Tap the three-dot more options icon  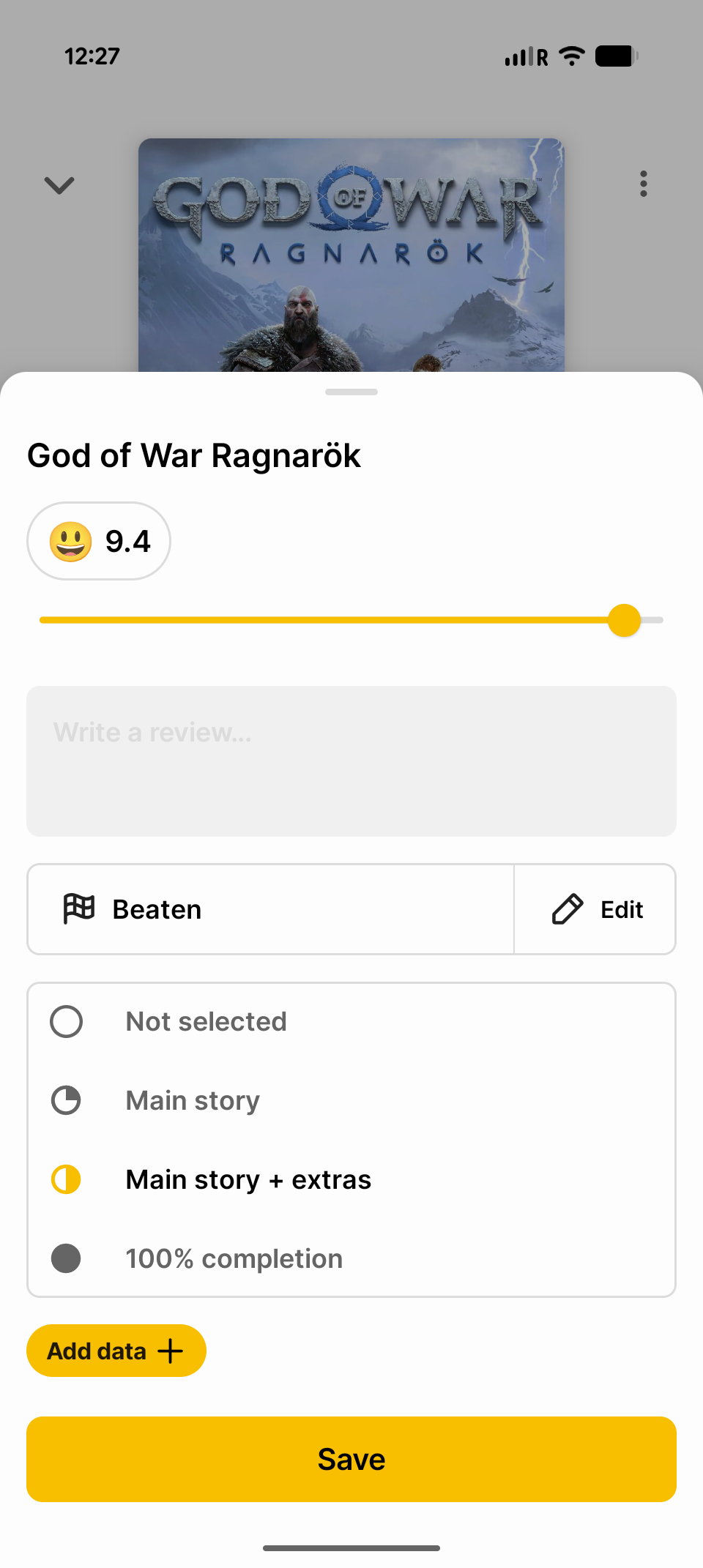(x=643, y=184)
